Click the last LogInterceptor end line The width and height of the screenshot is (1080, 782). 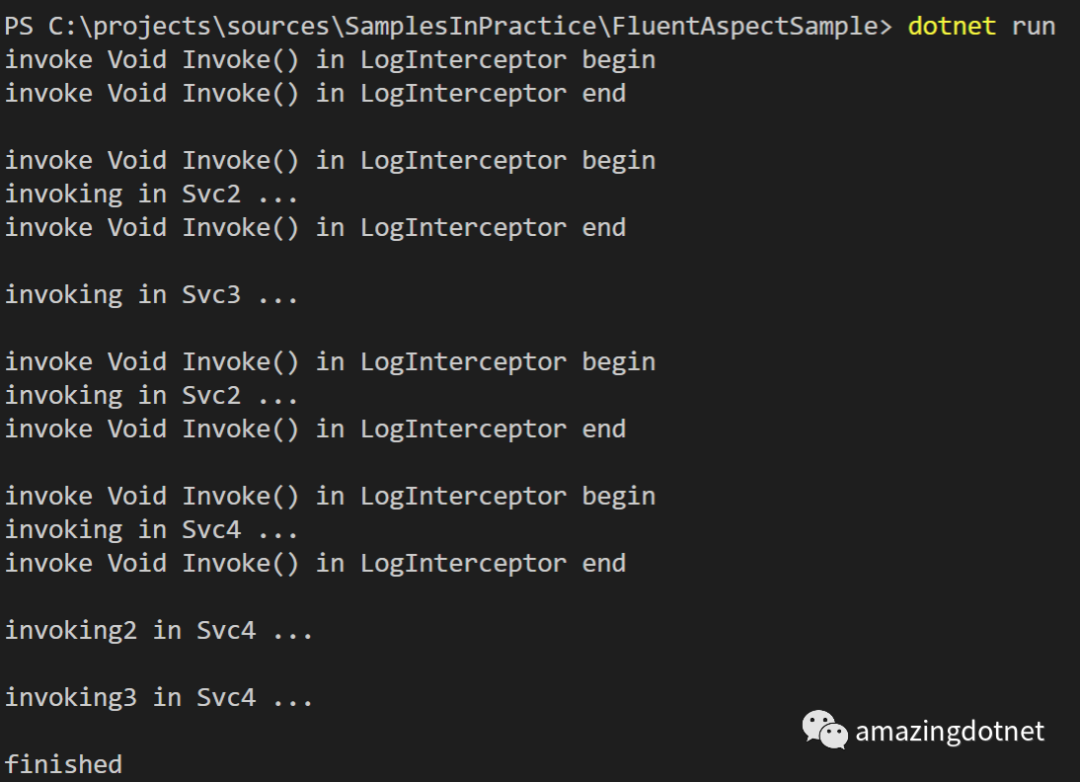(x=315, y=564)
